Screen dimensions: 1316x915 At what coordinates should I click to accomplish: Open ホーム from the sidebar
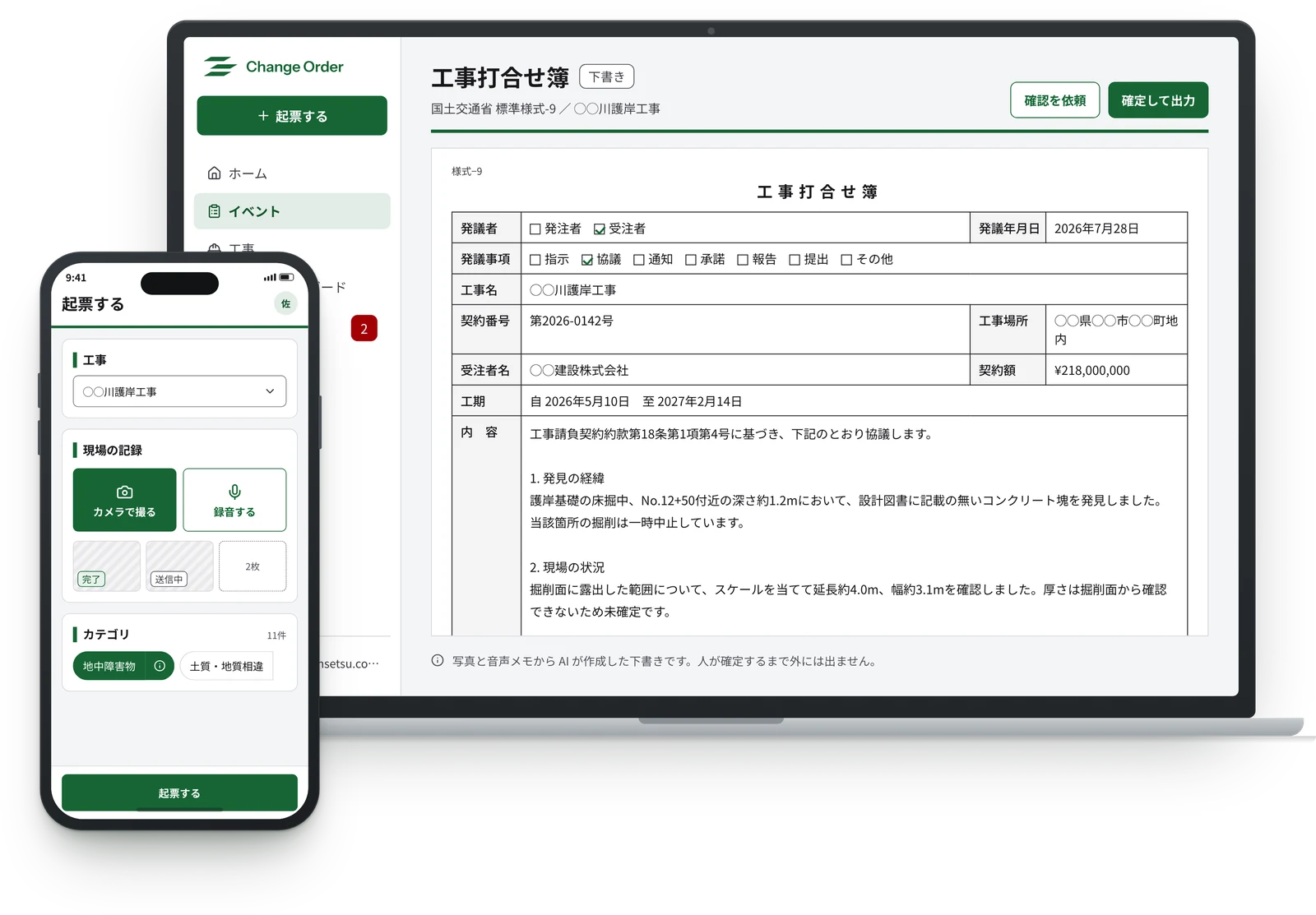tap(292, 173)
